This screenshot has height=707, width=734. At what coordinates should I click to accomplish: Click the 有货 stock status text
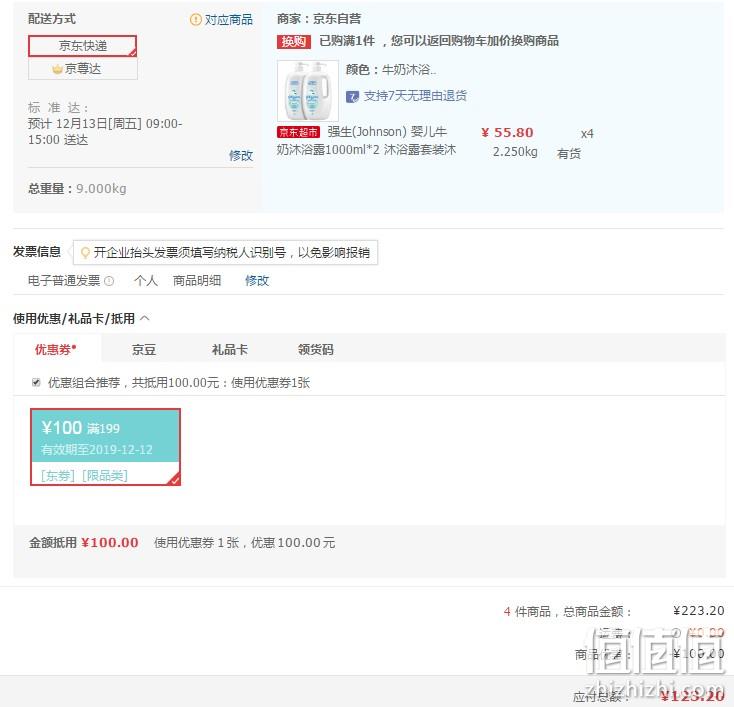coord(569,154)
